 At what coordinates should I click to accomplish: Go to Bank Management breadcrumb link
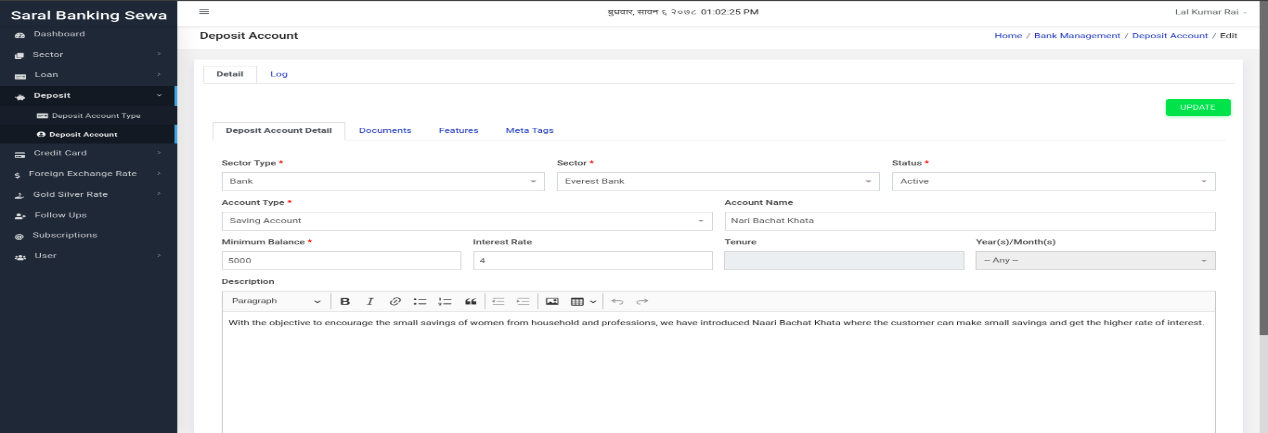pos(1077,36)
